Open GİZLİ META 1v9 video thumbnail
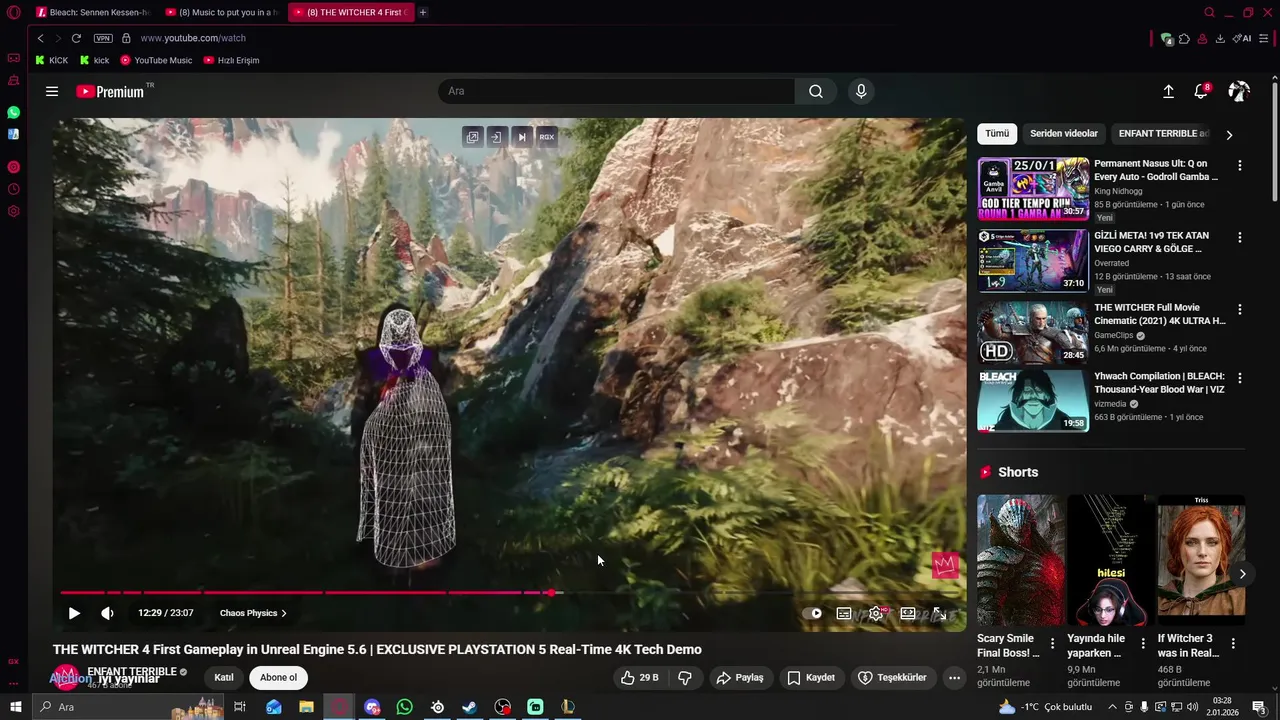 pos(1033,261)
